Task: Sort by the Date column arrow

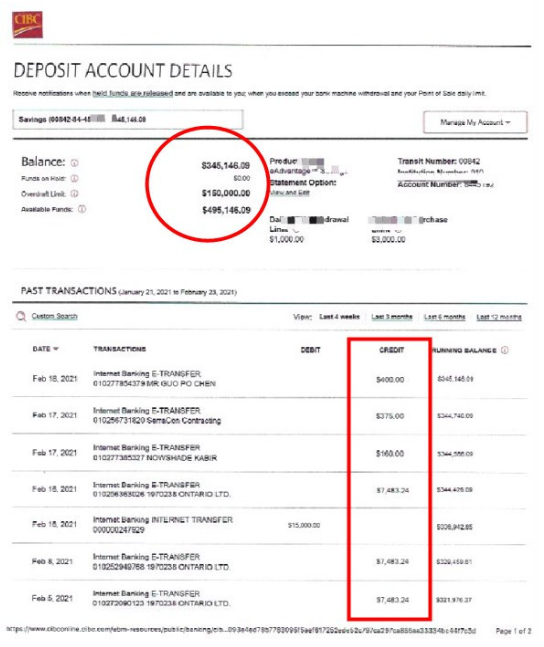Action: [x=56, y=349]
